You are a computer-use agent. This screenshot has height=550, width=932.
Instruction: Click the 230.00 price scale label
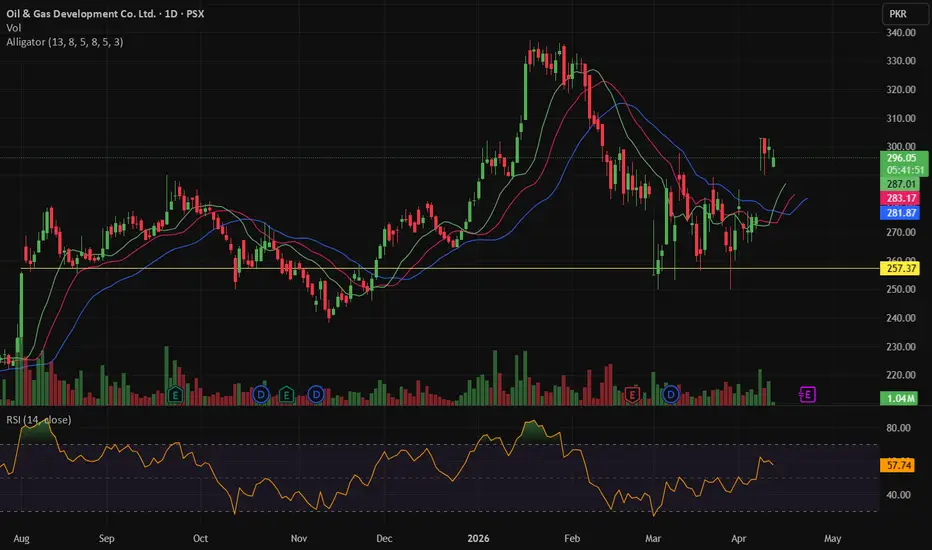point(901,347)
